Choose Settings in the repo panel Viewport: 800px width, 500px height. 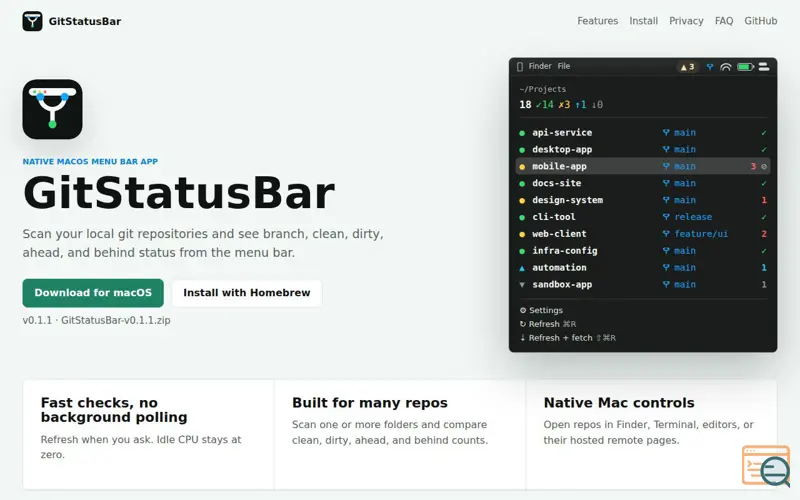541,310
